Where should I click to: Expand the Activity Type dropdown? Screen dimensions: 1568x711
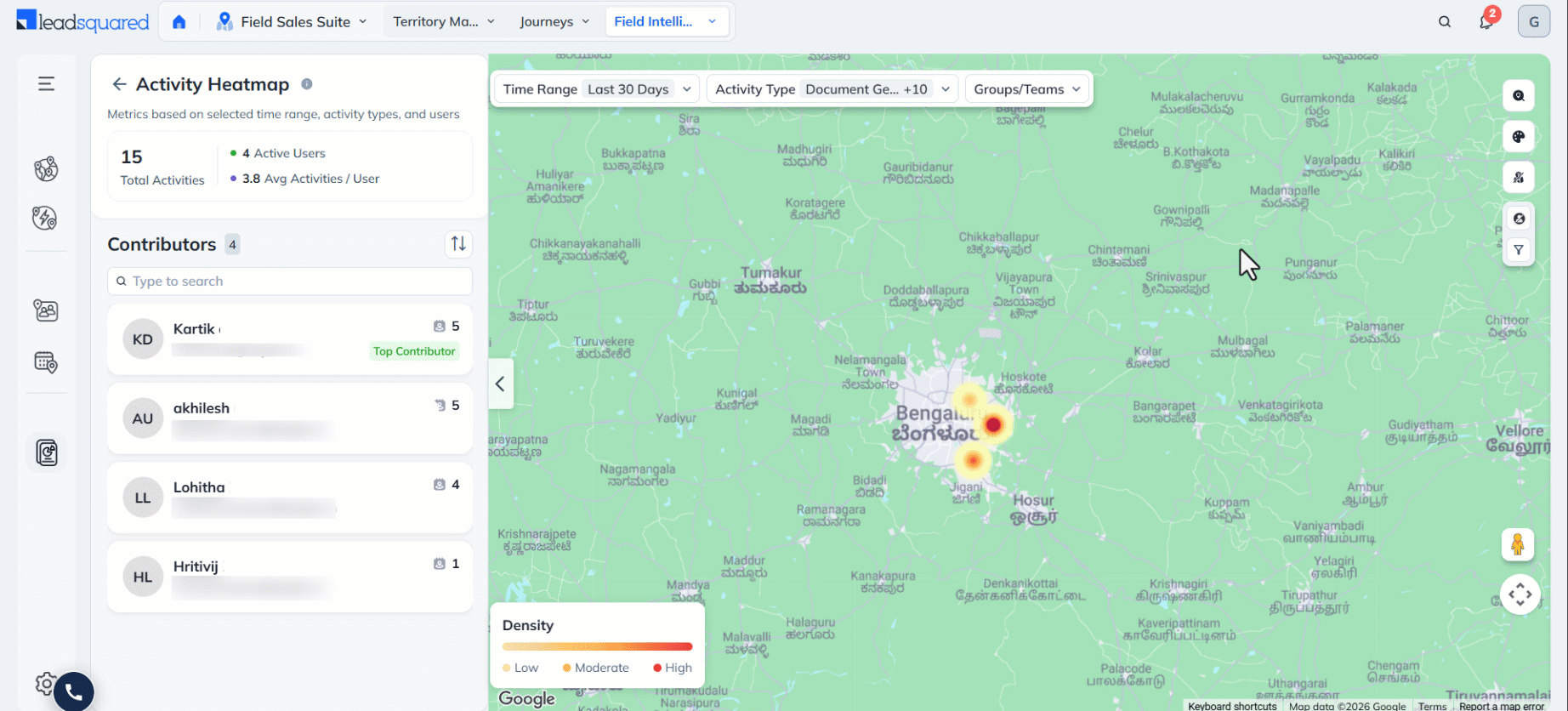coord(832,89)
